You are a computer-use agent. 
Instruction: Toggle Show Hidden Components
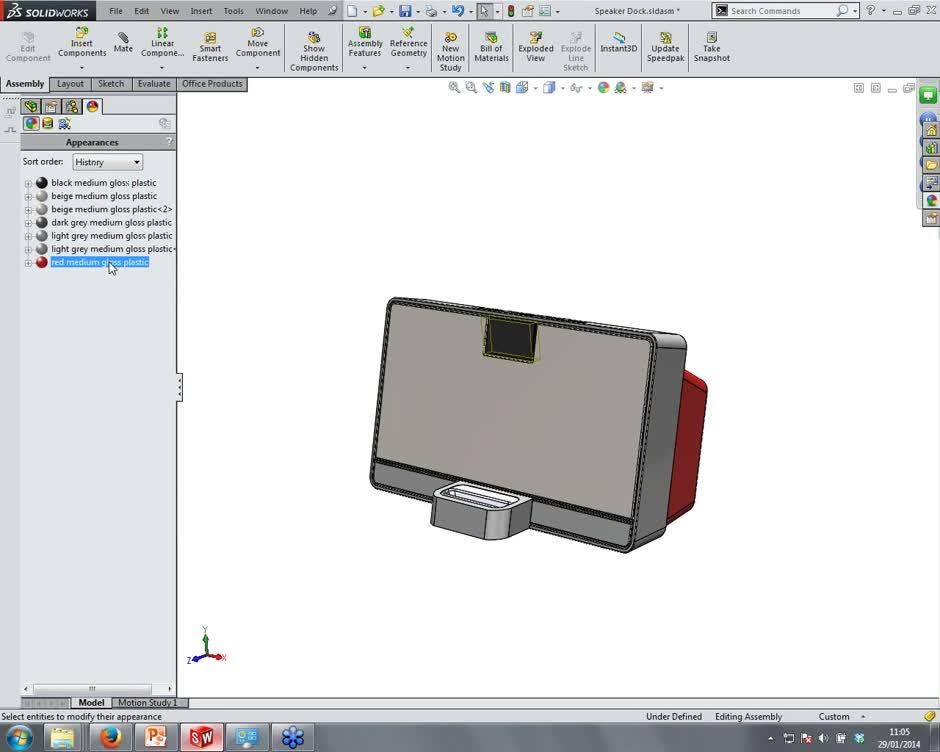point(314,44)
